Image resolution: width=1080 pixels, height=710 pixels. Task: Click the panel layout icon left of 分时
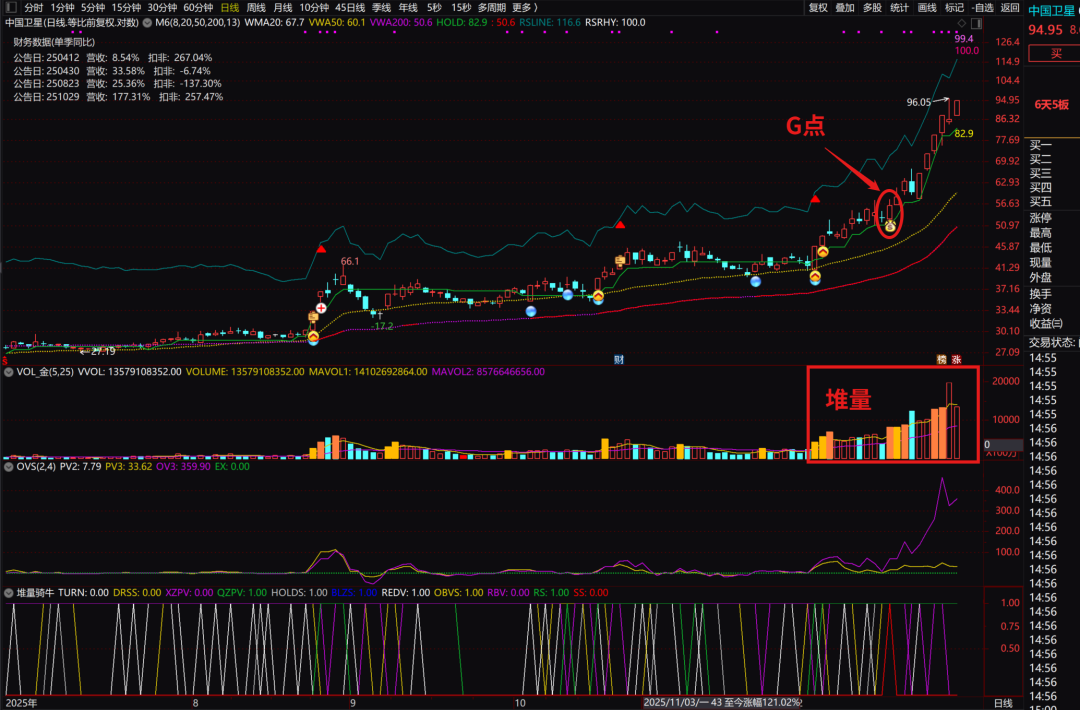click(10, 8)
